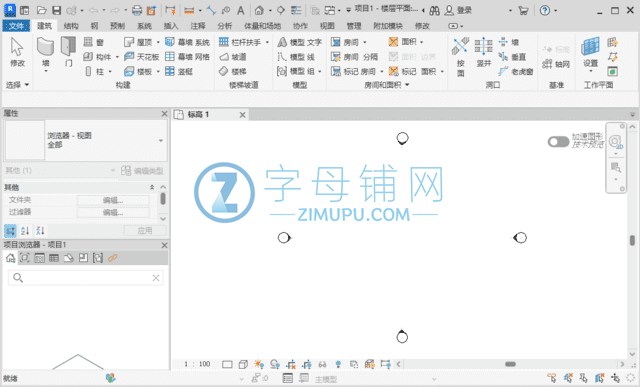Open the 浏览器 - 视图 type selector dropdown

[x=160, y=140]
